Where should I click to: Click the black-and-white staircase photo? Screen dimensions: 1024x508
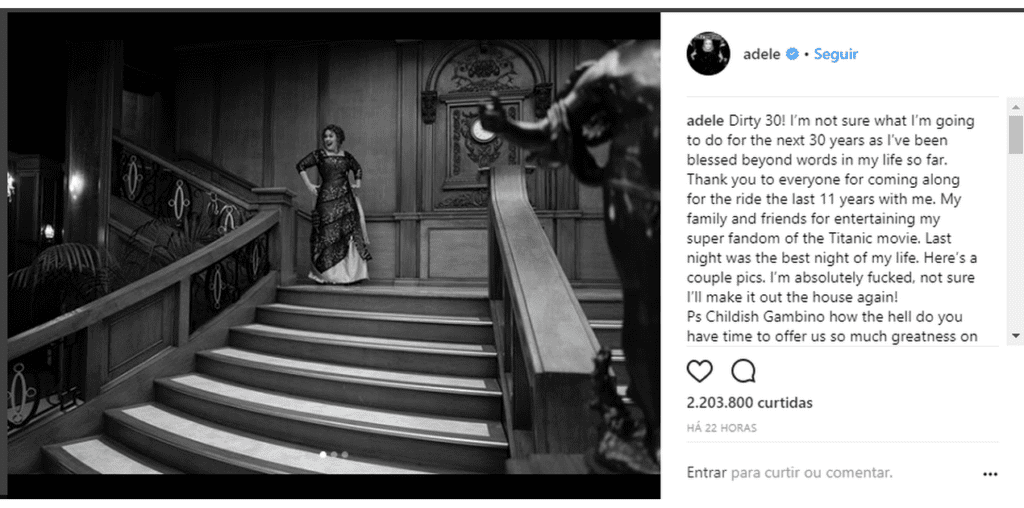click(x=334, y=243)
